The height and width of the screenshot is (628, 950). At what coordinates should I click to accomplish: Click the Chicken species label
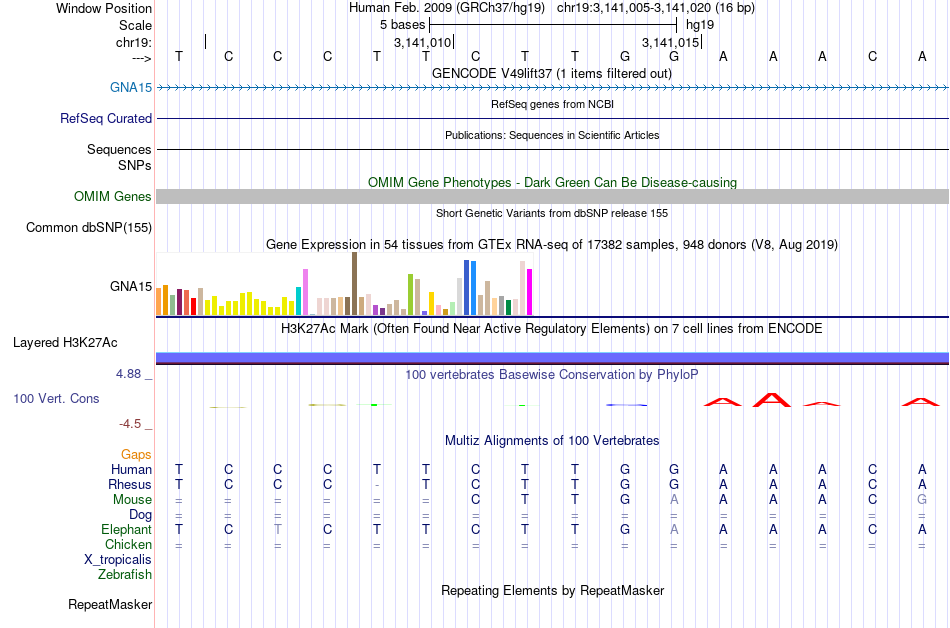(x=128, y=544)
